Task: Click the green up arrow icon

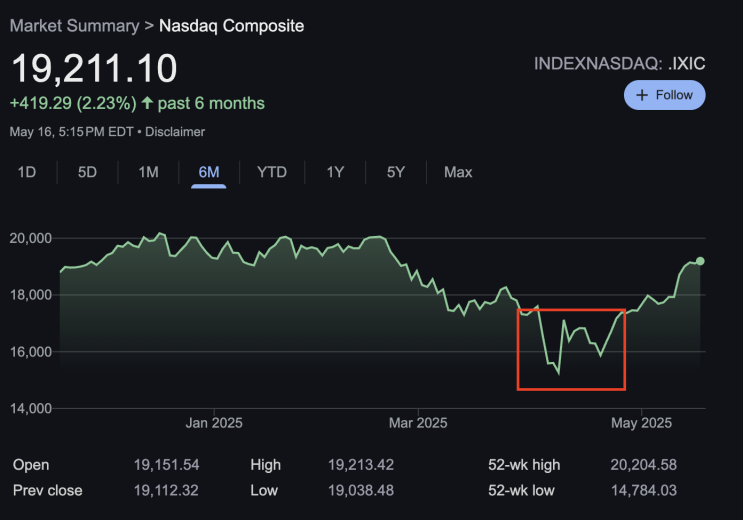Action: click(x=148, y=103)
